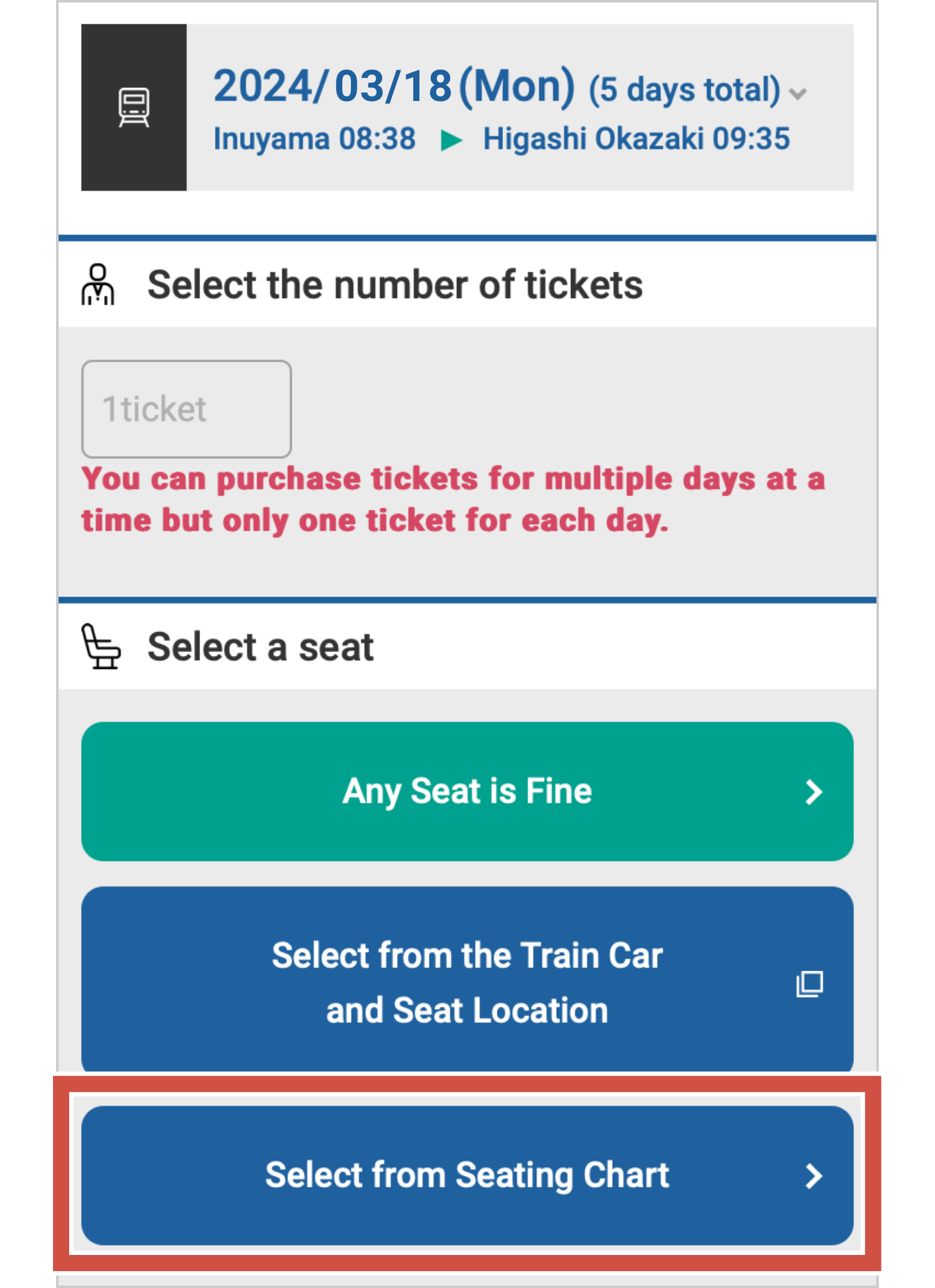
Task: Click the Select the number of tickets heading
Action: [395, 285]
